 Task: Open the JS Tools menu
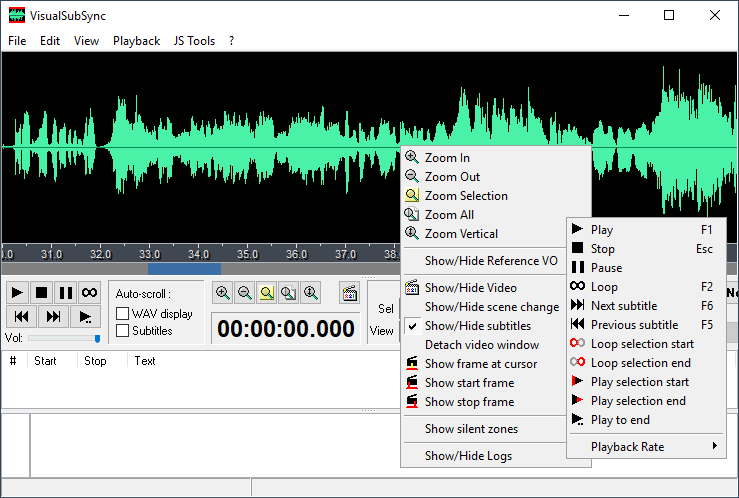[x=194, y=41]
